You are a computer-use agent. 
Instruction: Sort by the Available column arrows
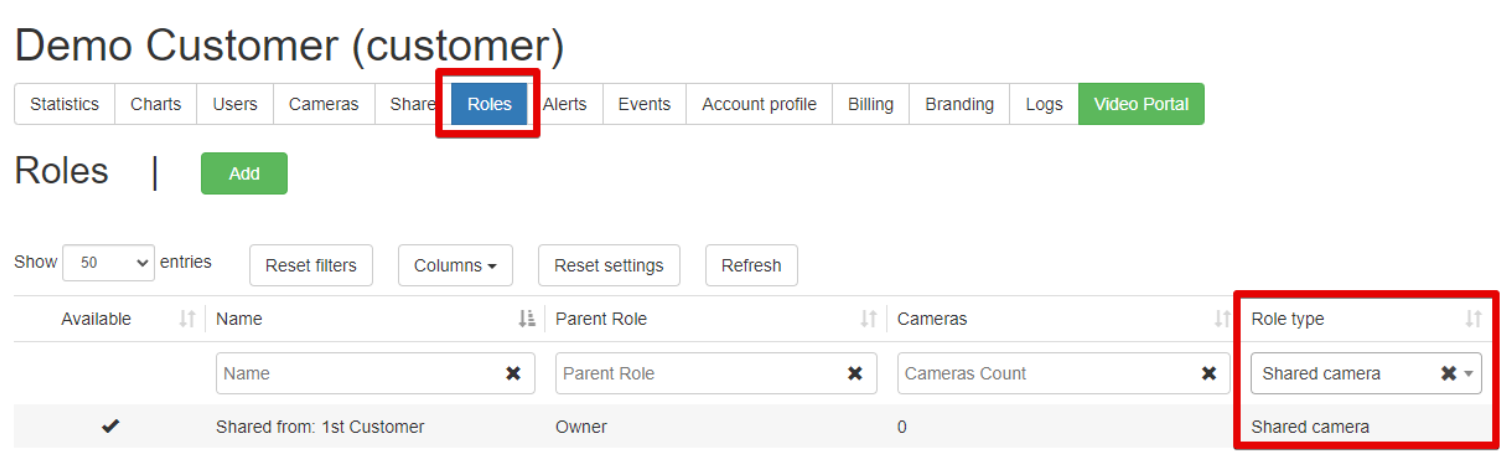(187, 319)
